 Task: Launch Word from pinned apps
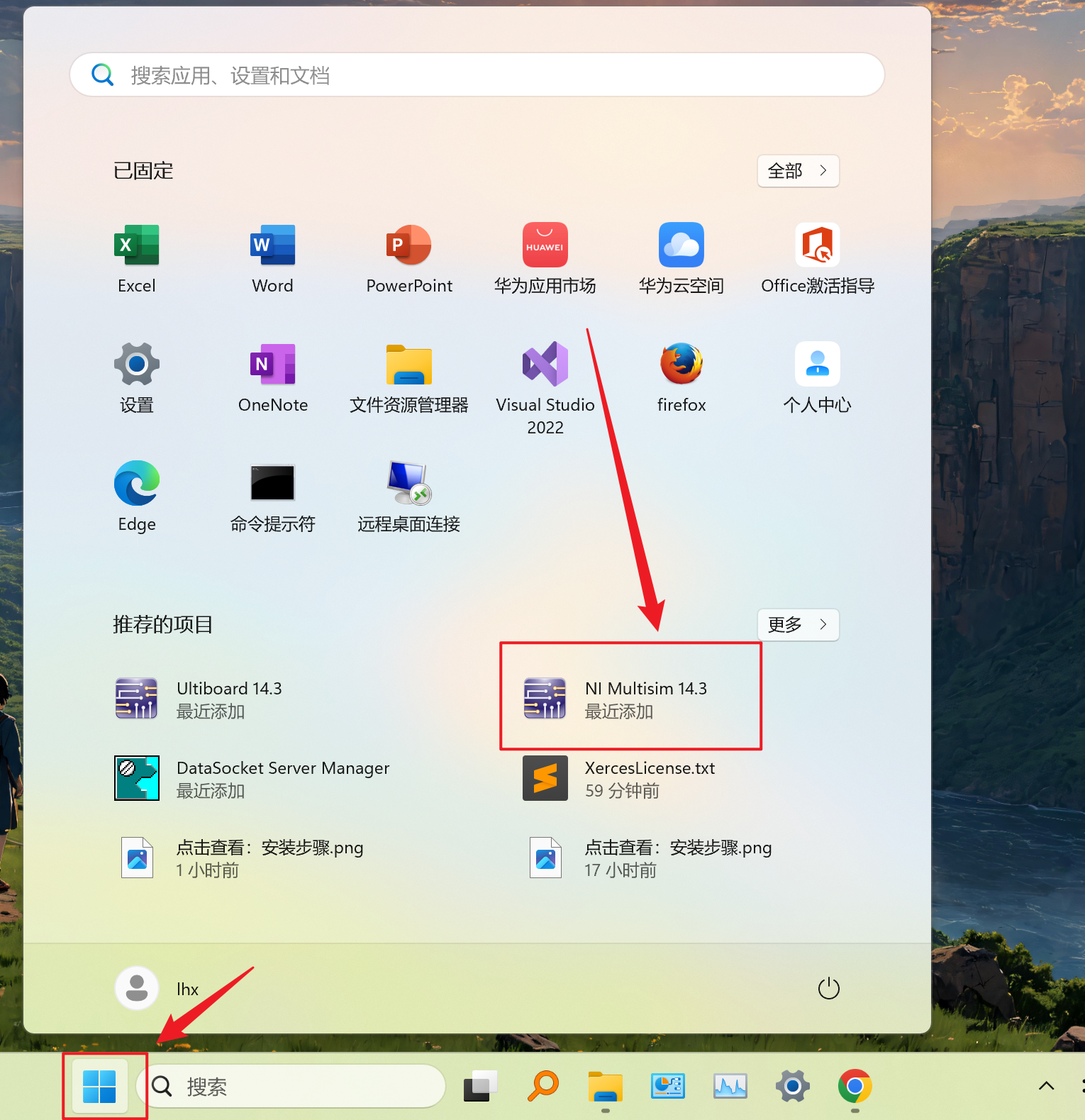[273, 259]
